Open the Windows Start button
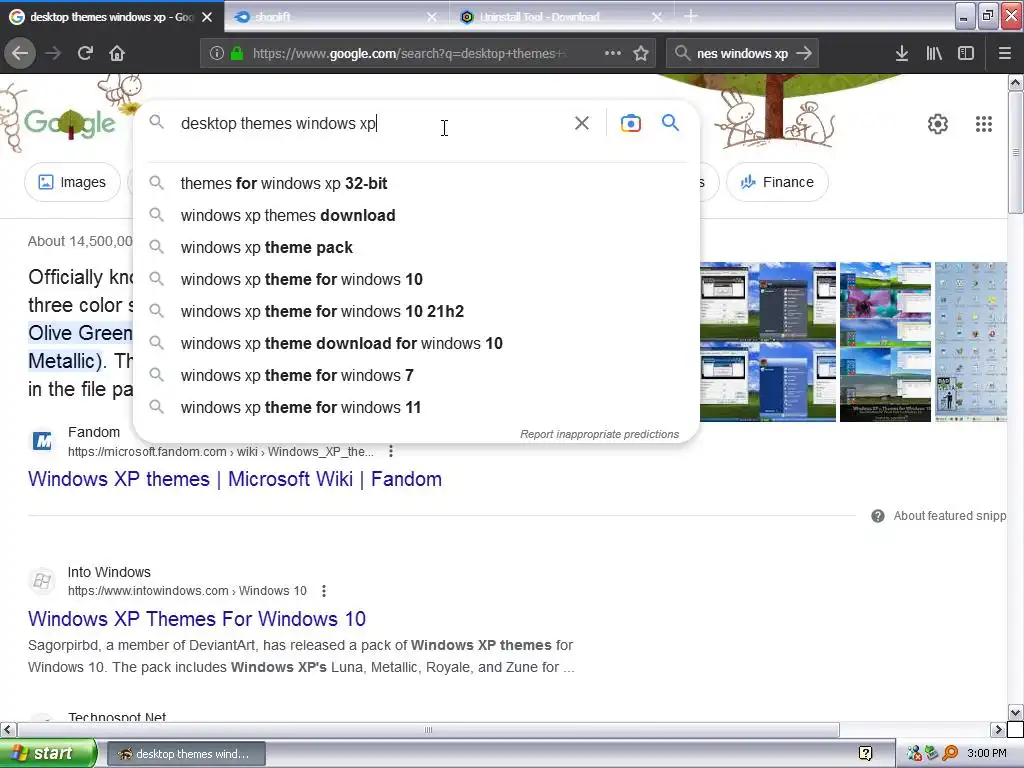Screen dimensions: 1024x768 click(48, 754)
